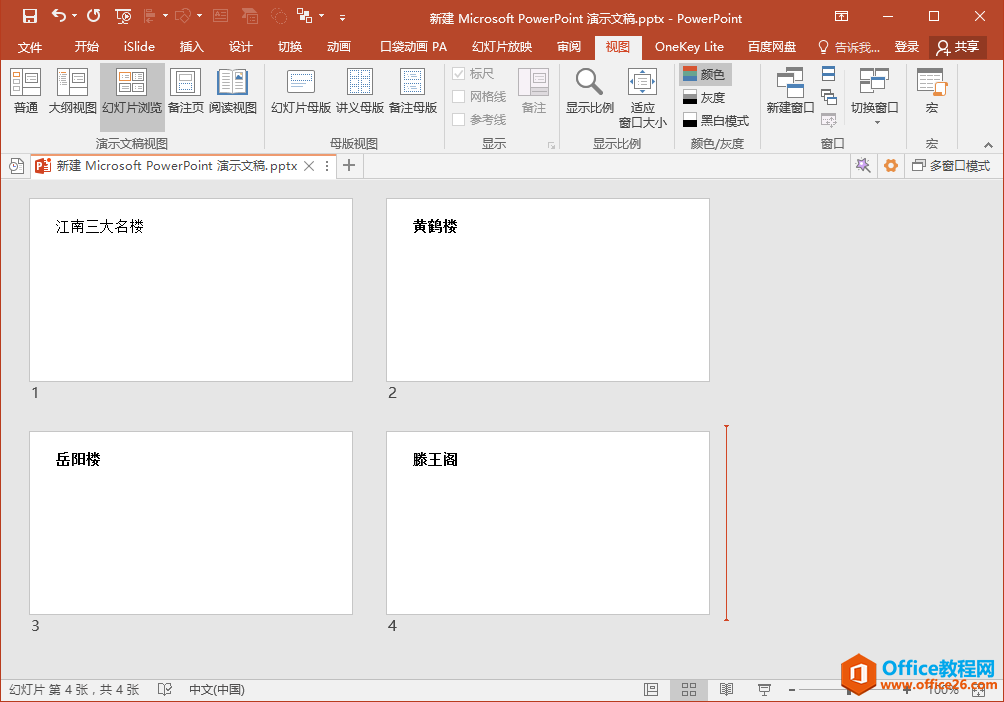The width and height of the screenshot is (1004, 702).
Task: Click the 登录 sign-in link
Action: 907,47
